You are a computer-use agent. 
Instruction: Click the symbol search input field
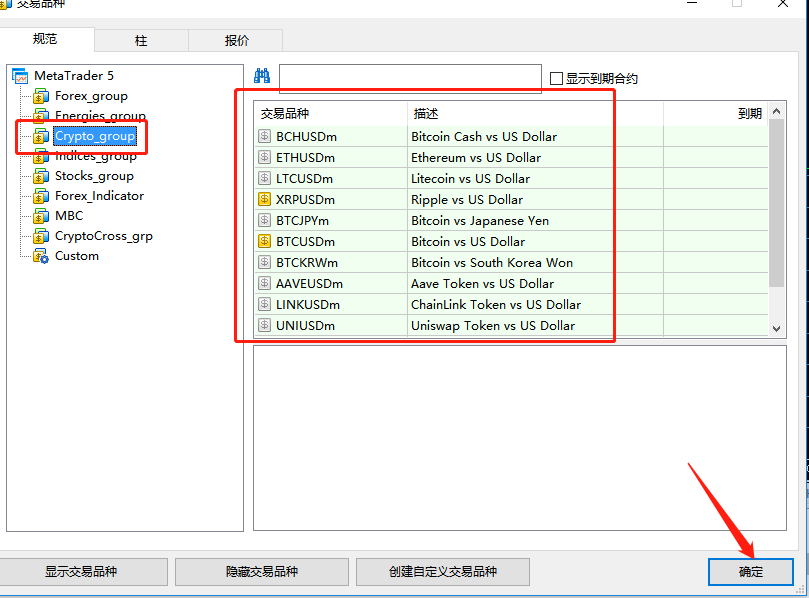coord(410,78)
